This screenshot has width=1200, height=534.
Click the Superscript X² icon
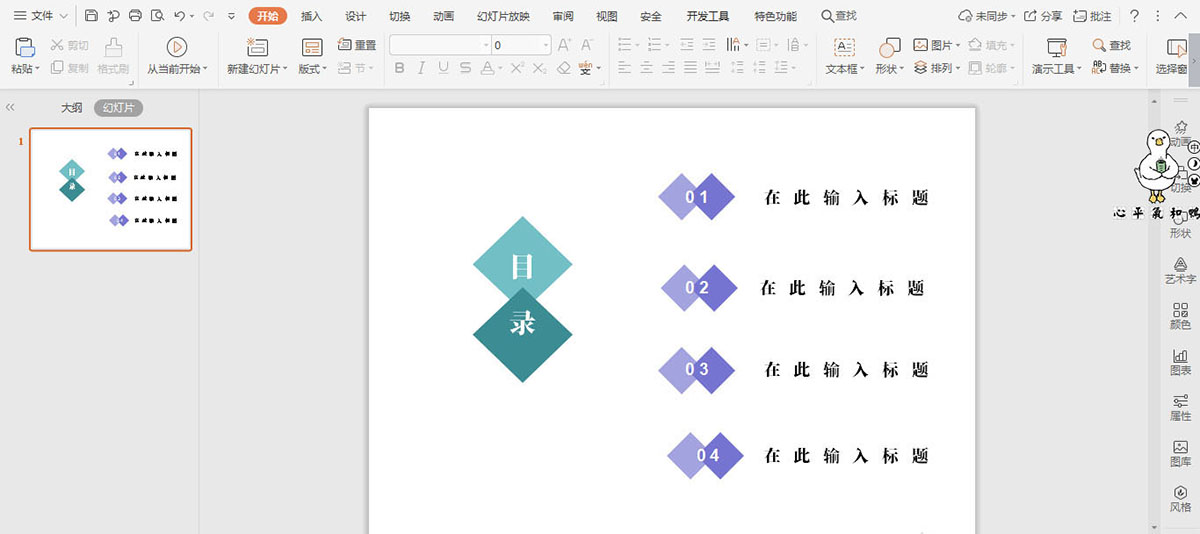(x=517, y=68)
